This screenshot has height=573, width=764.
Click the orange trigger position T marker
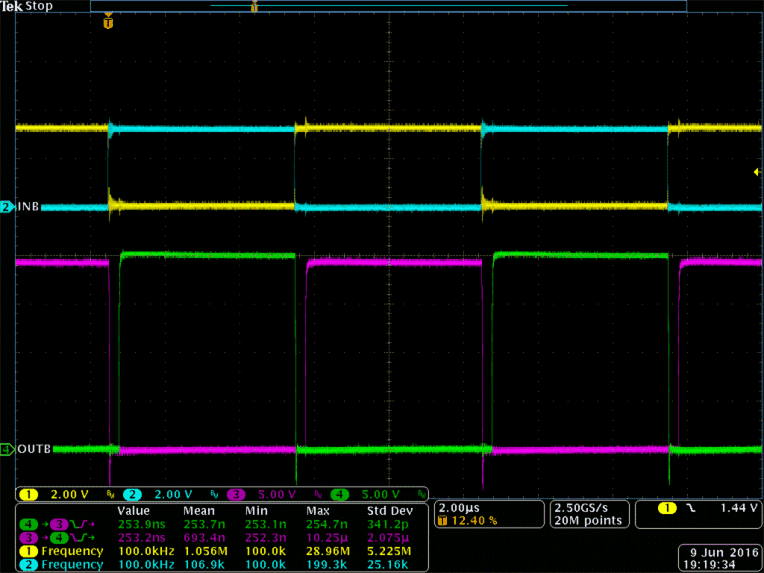point(109,20)
